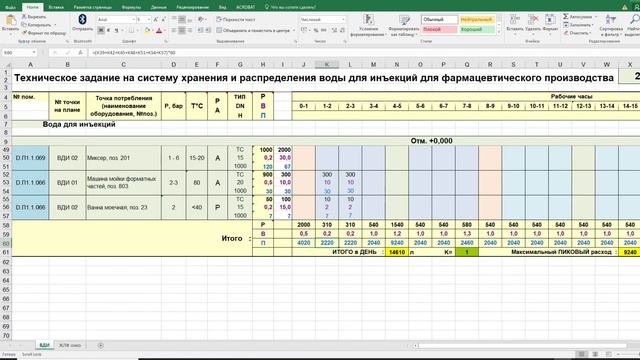Click Условное форматирование icon
640x360 pixels.
[x=369, y=20]
